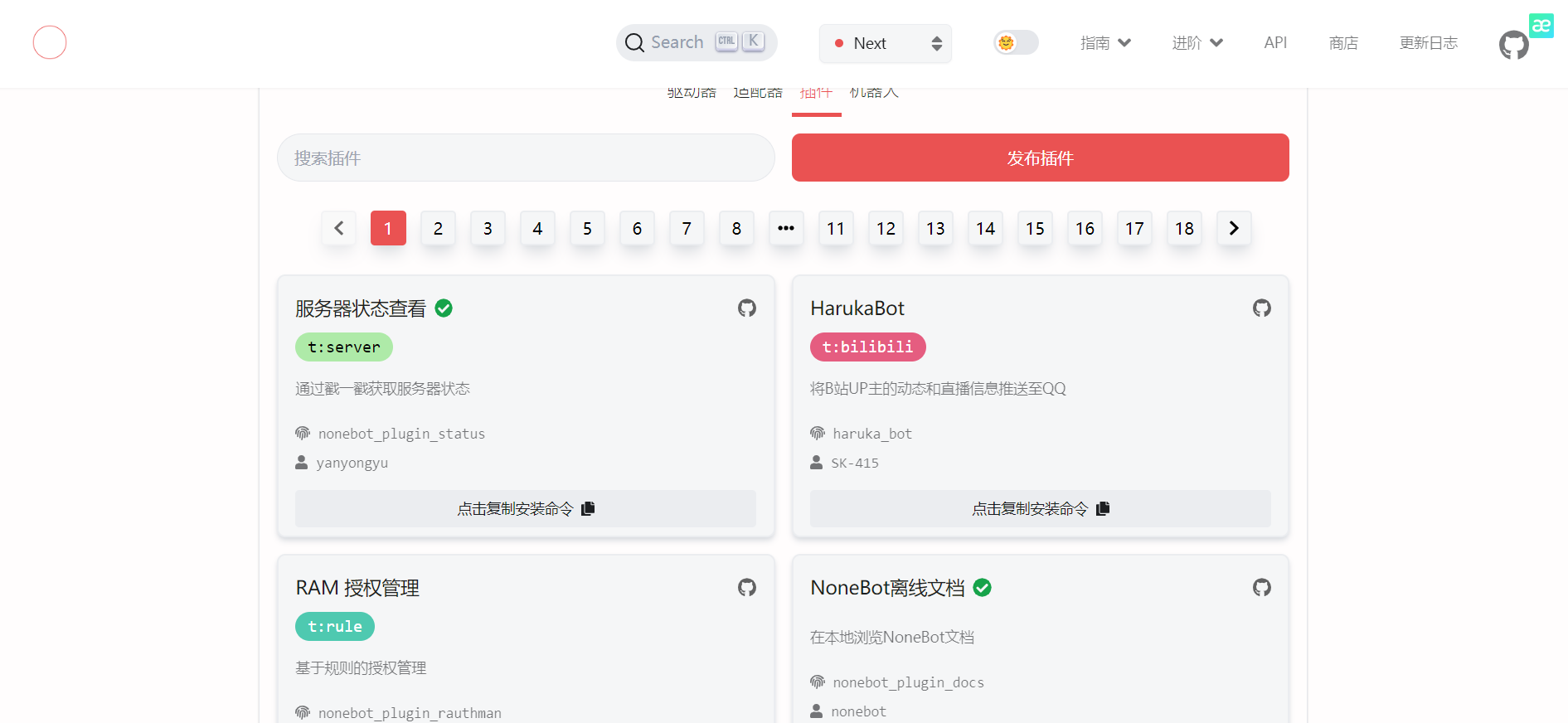Click package name nonebot_plugin_rauthman

[410, 713]
